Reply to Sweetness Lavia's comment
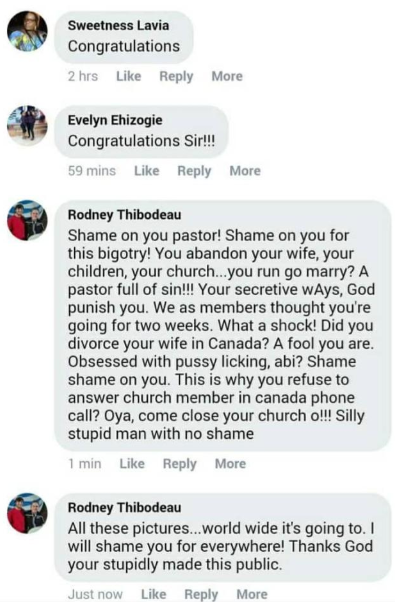395x602 pixels. point(176,76)
